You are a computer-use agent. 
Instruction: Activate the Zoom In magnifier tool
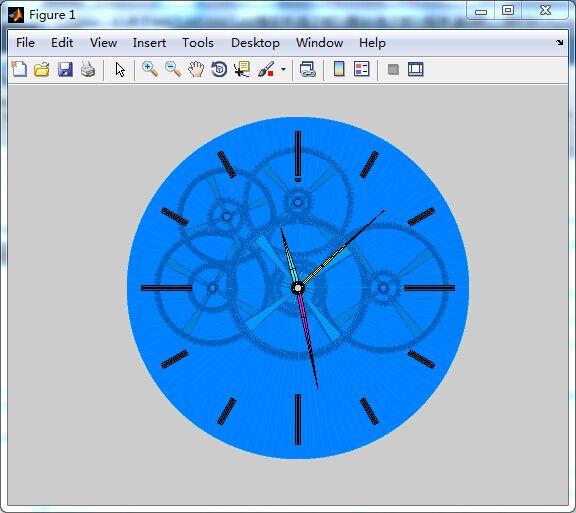click(150, 69)
